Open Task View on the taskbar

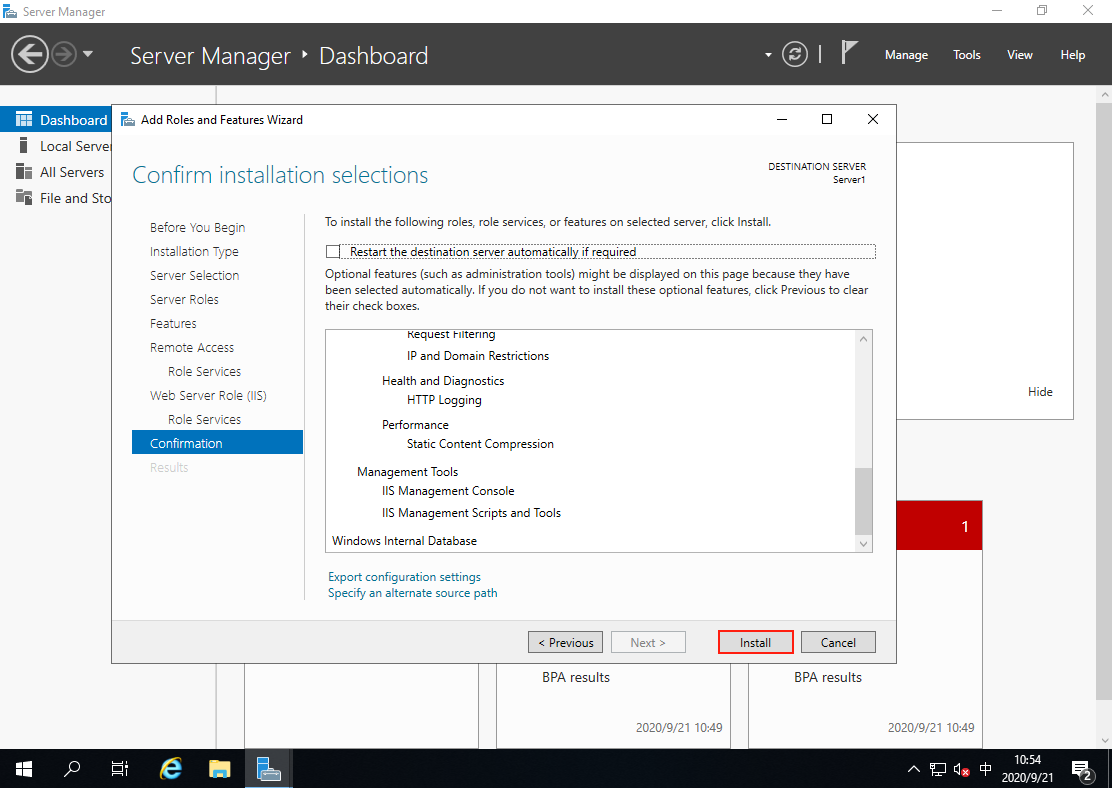point(120,768)
